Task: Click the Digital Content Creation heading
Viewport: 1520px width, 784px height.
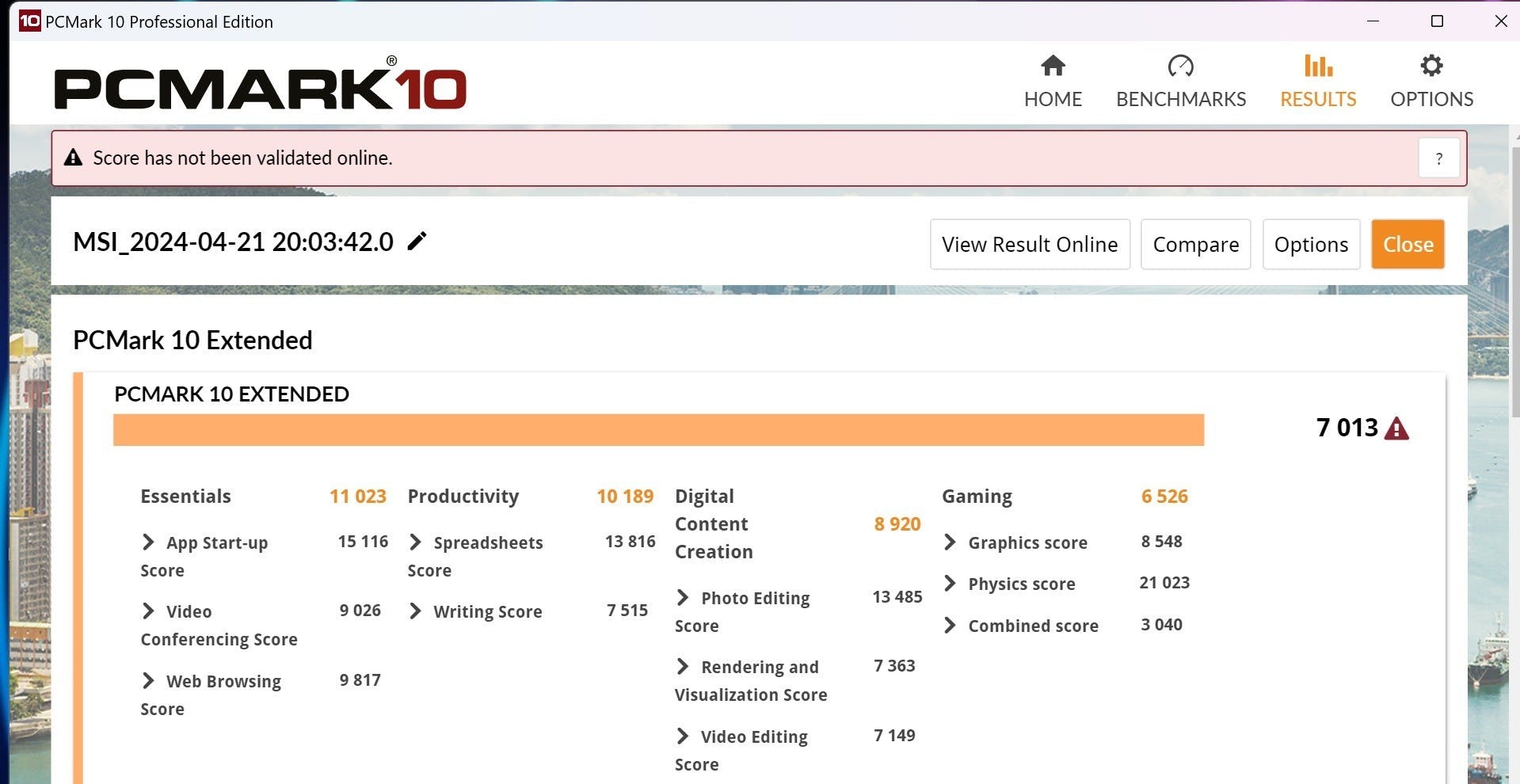Action: [714, 524]
